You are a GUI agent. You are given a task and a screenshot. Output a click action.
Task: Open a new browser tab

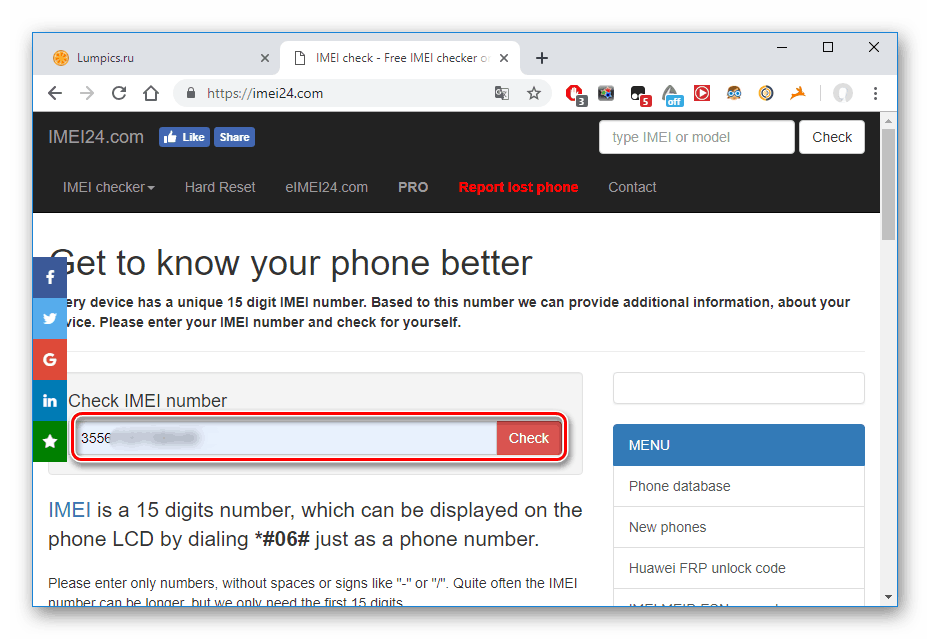(x=542, y=58)
